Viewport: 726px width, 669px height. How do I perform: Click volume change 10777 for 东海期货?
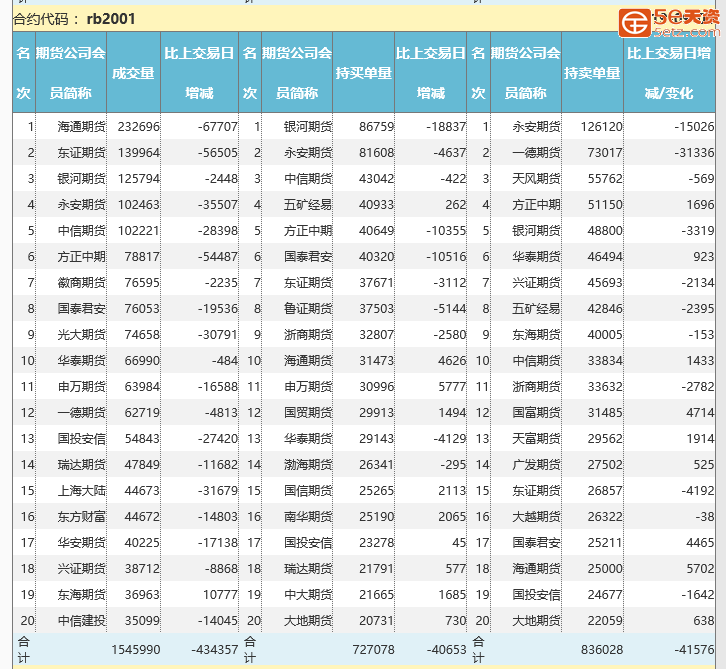(x=220, y=594)
